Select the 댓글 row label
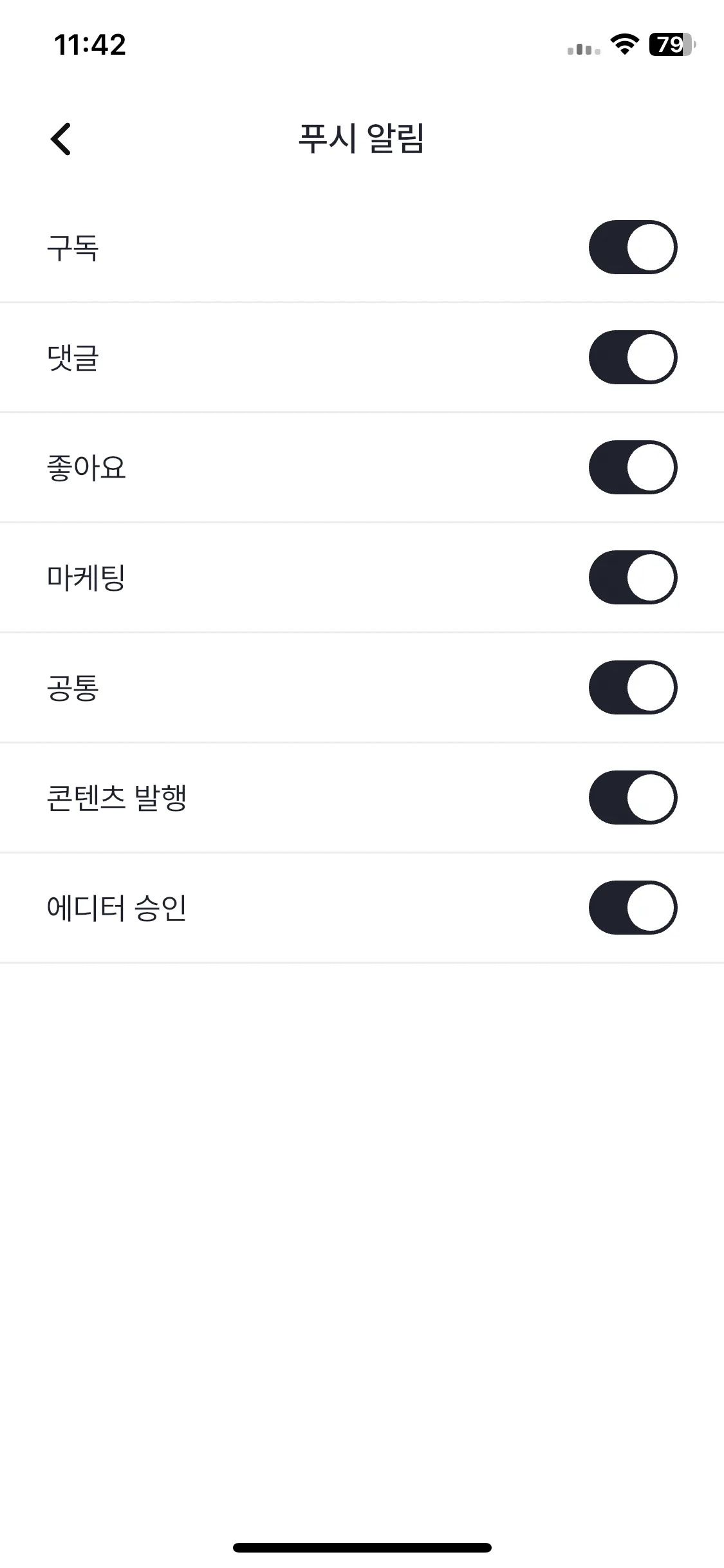Image resolution: width=724 pixels, height=1568 pixels. point(73,358)
